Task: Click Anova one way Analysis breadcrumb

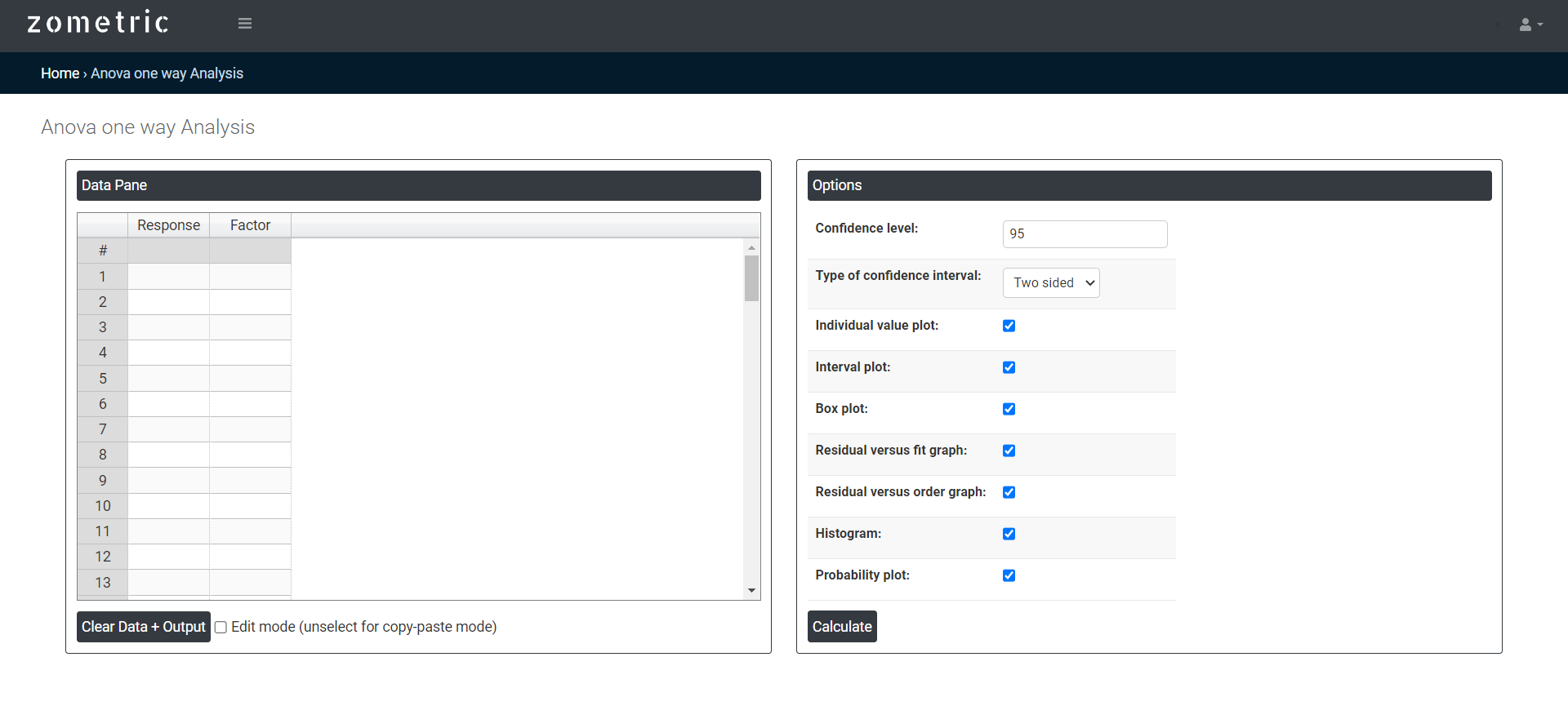Action: (x=167, y=73)
